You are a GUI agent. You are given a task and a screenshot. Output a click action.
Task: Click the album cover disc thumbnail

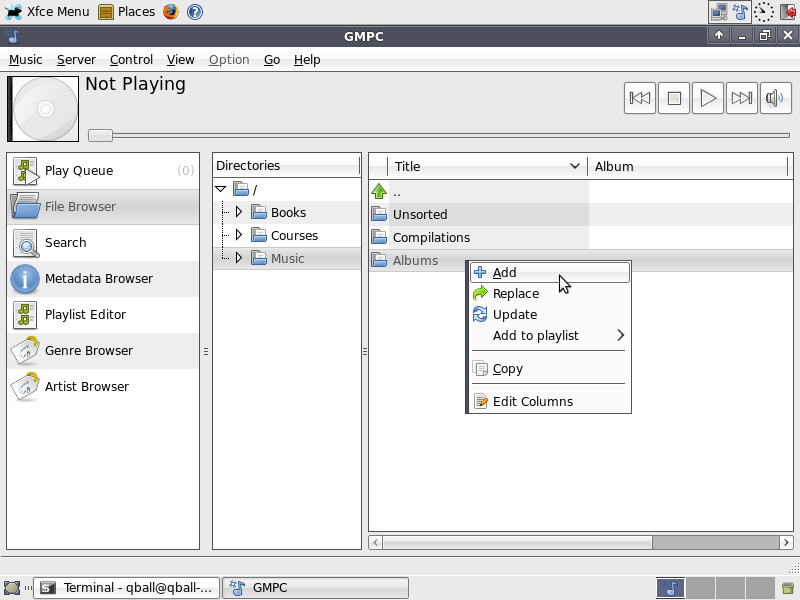pyautogui.click(x=43, y=109)
